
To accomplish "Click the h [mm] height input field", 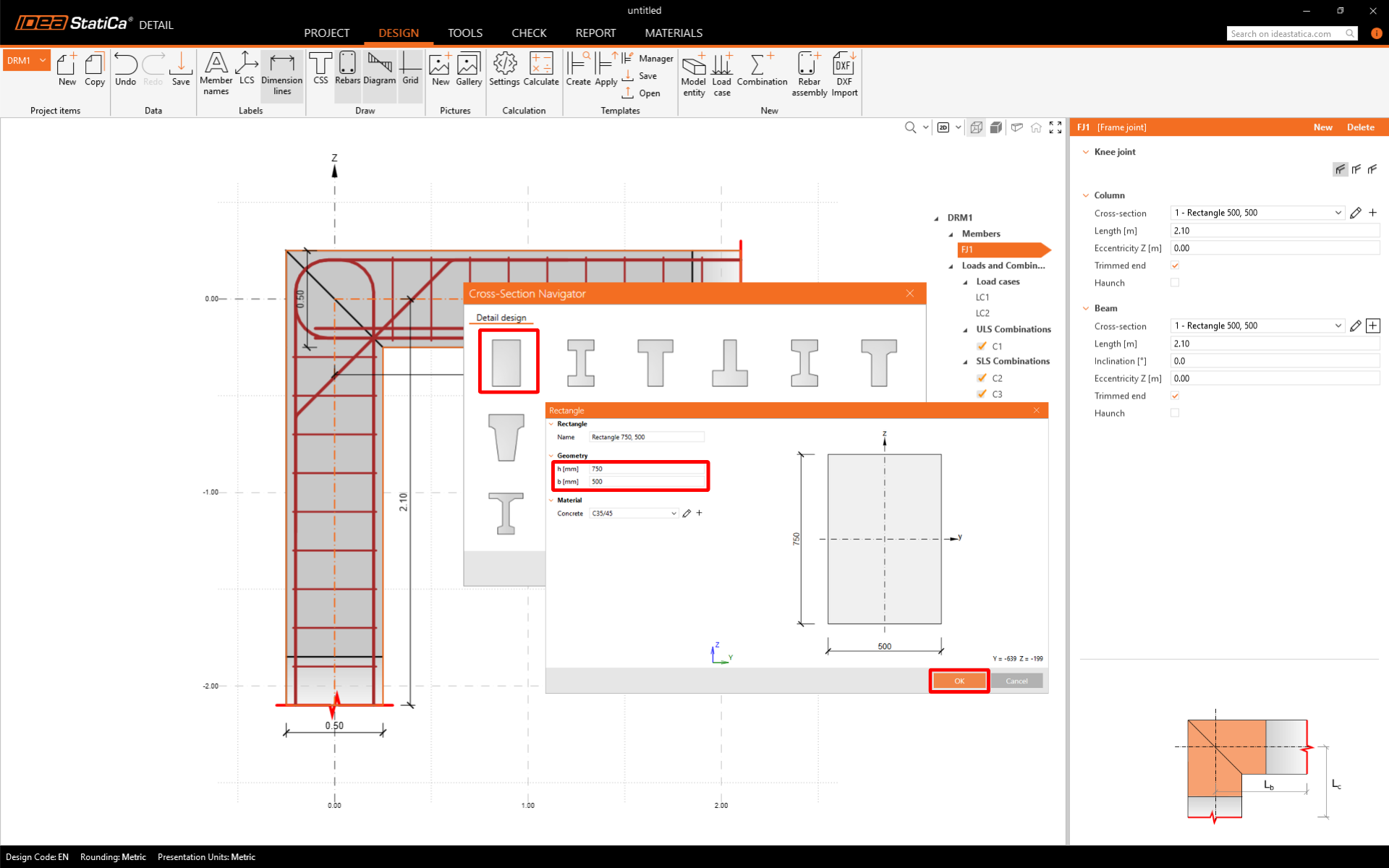I will 646,469.
